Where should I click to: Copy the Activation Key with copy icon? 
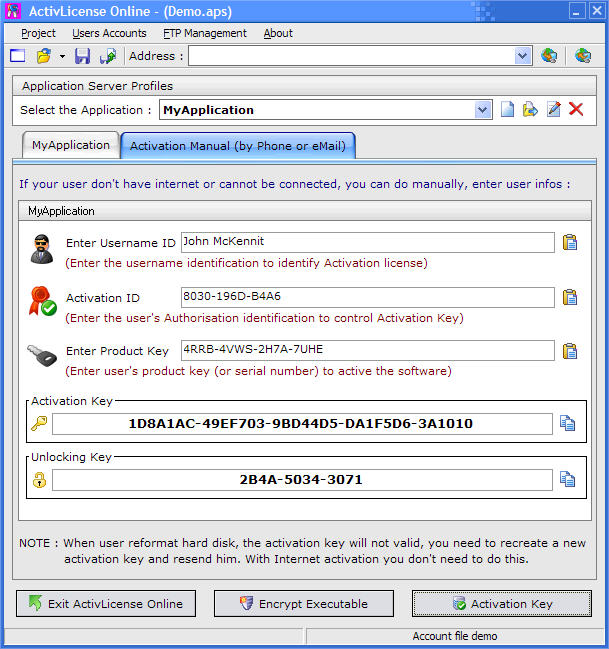tap(567, 423)
